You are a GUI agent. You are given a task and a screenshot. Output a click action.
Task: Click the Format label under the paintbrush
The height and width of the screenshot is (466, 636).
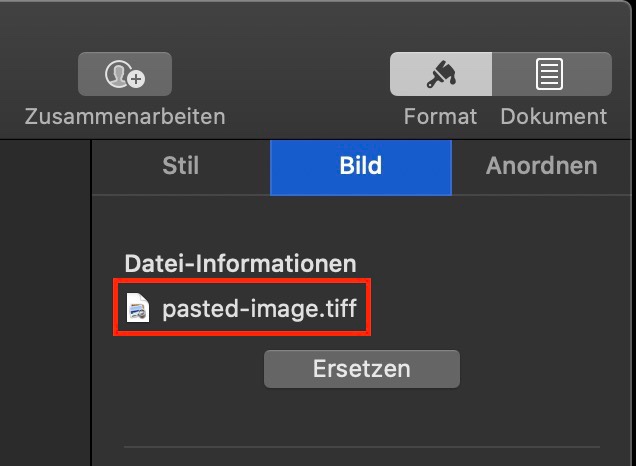[438, 116]
